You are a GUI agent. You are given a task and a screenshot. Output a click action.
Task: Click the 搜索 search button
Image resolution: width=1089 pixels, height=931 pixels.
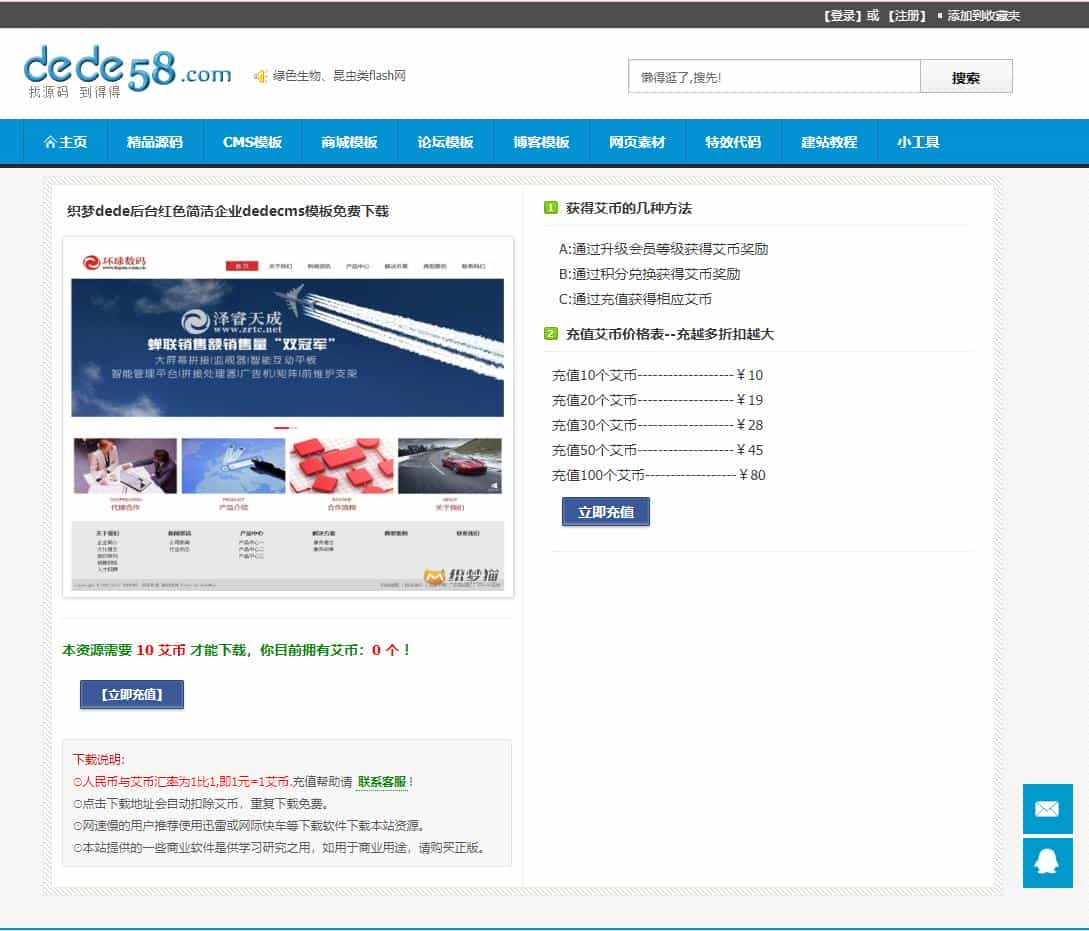coord(966,75)
